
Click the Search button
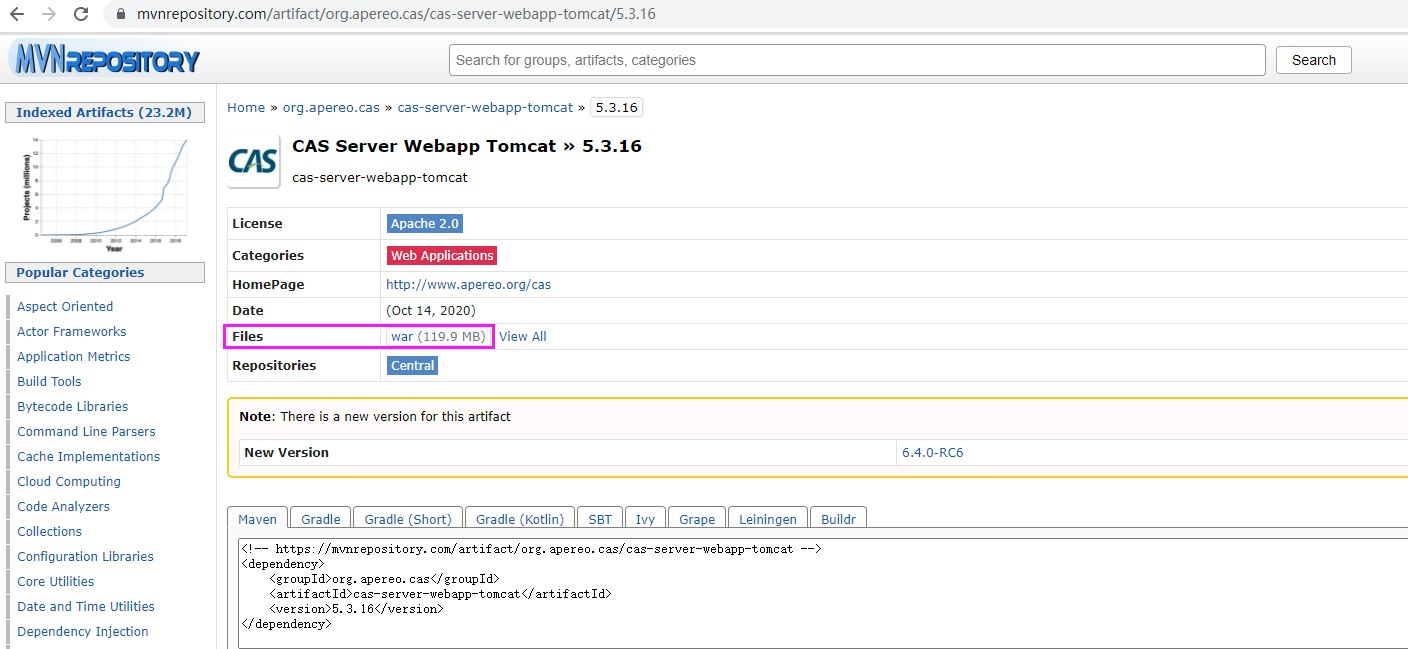coord(1313,60)
